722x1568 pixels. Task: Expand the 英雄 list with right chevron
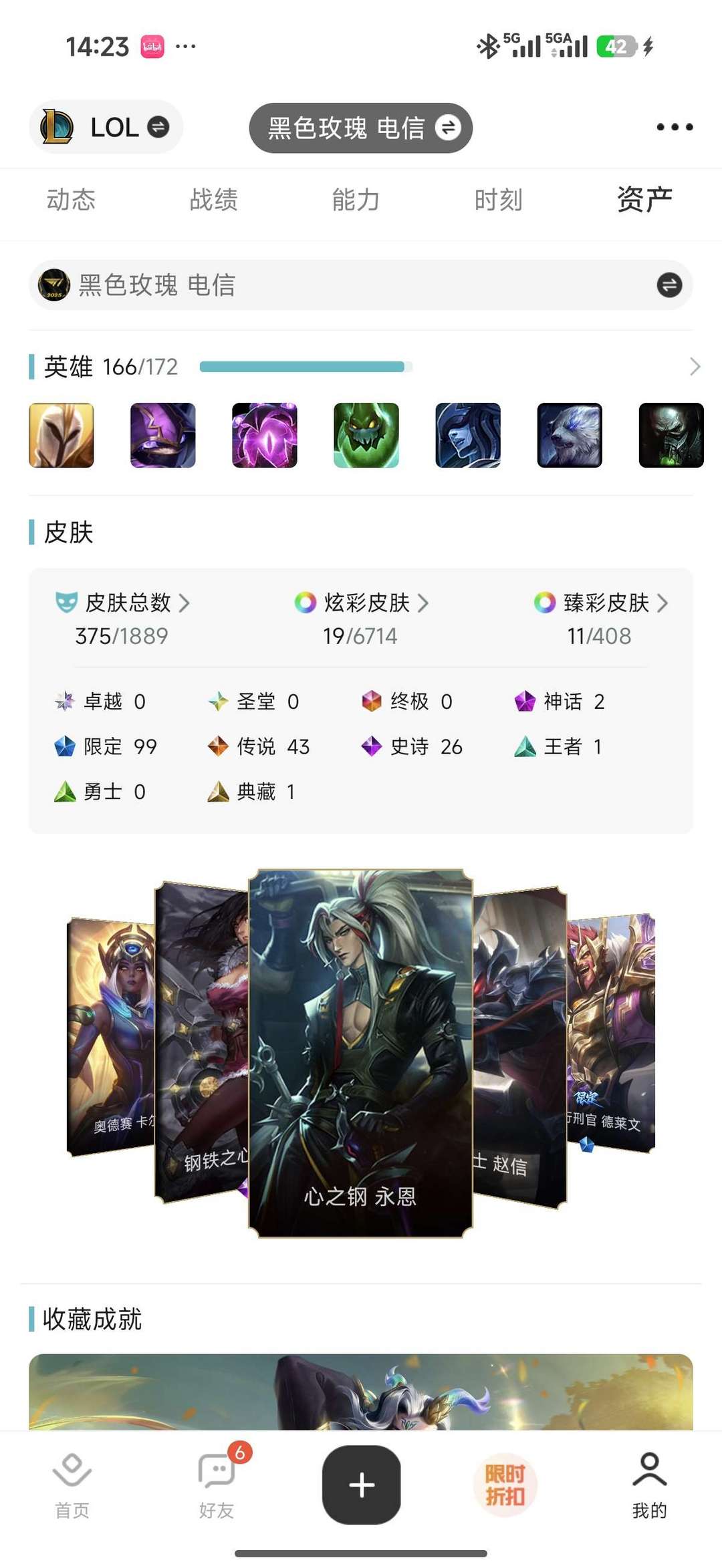click(695, 366)
